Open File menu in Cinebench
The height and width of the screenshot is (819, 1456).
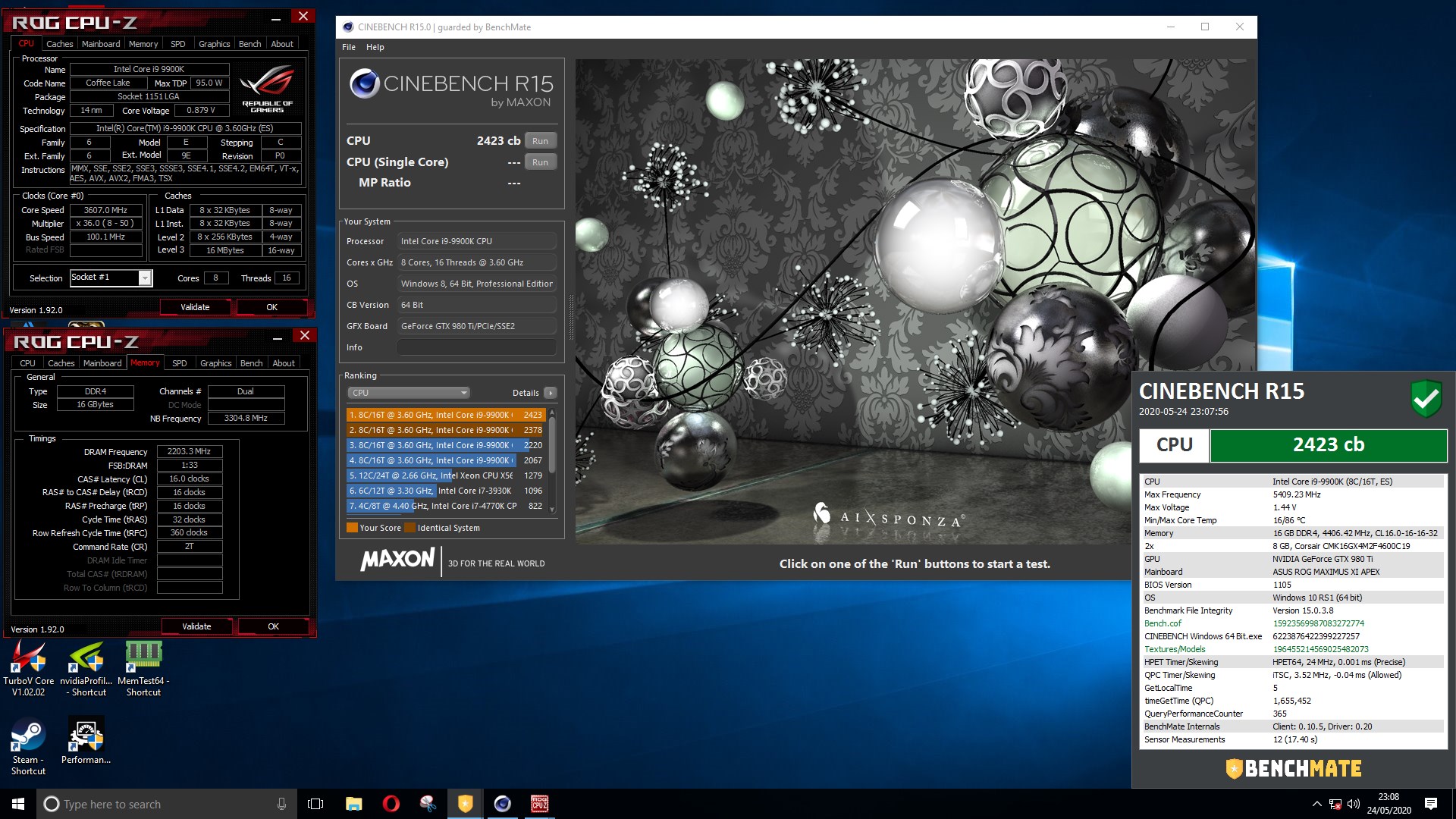[349, 47]
